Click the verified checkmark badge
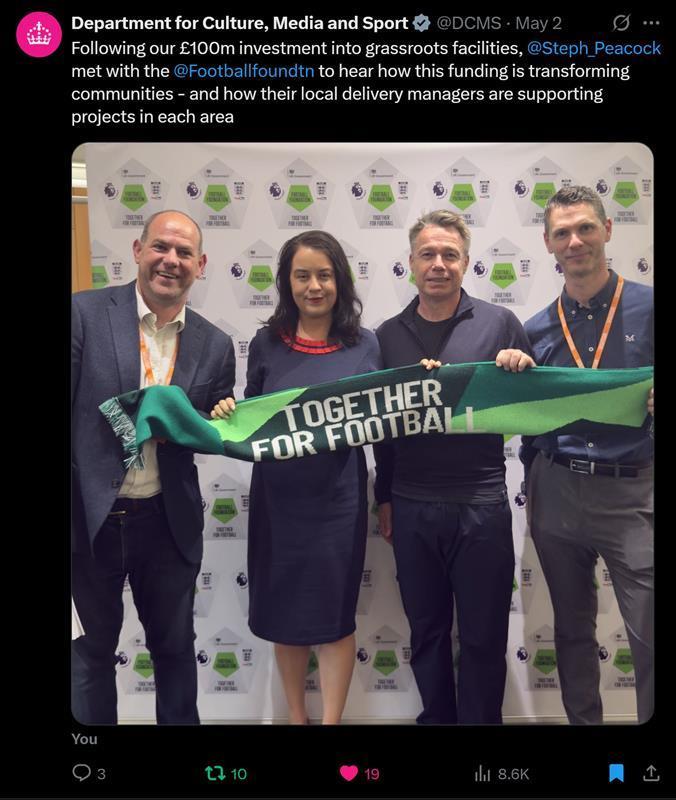 click(x=421, y=23)
